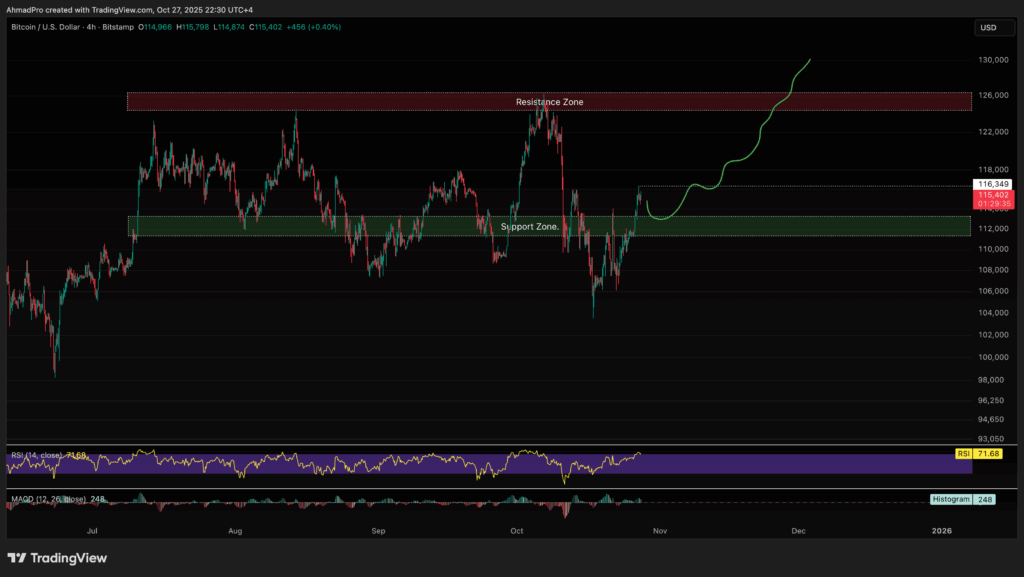Click the USD currency label

(987, 27)
